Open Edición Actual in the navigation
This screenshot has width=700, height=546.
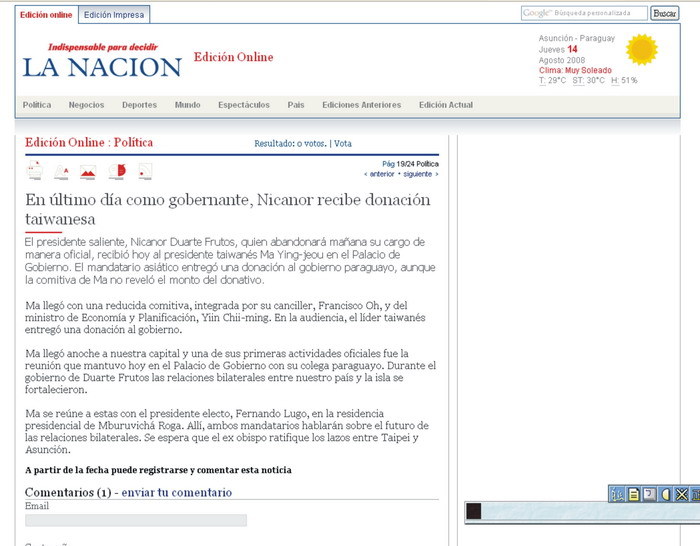(446, 105)
